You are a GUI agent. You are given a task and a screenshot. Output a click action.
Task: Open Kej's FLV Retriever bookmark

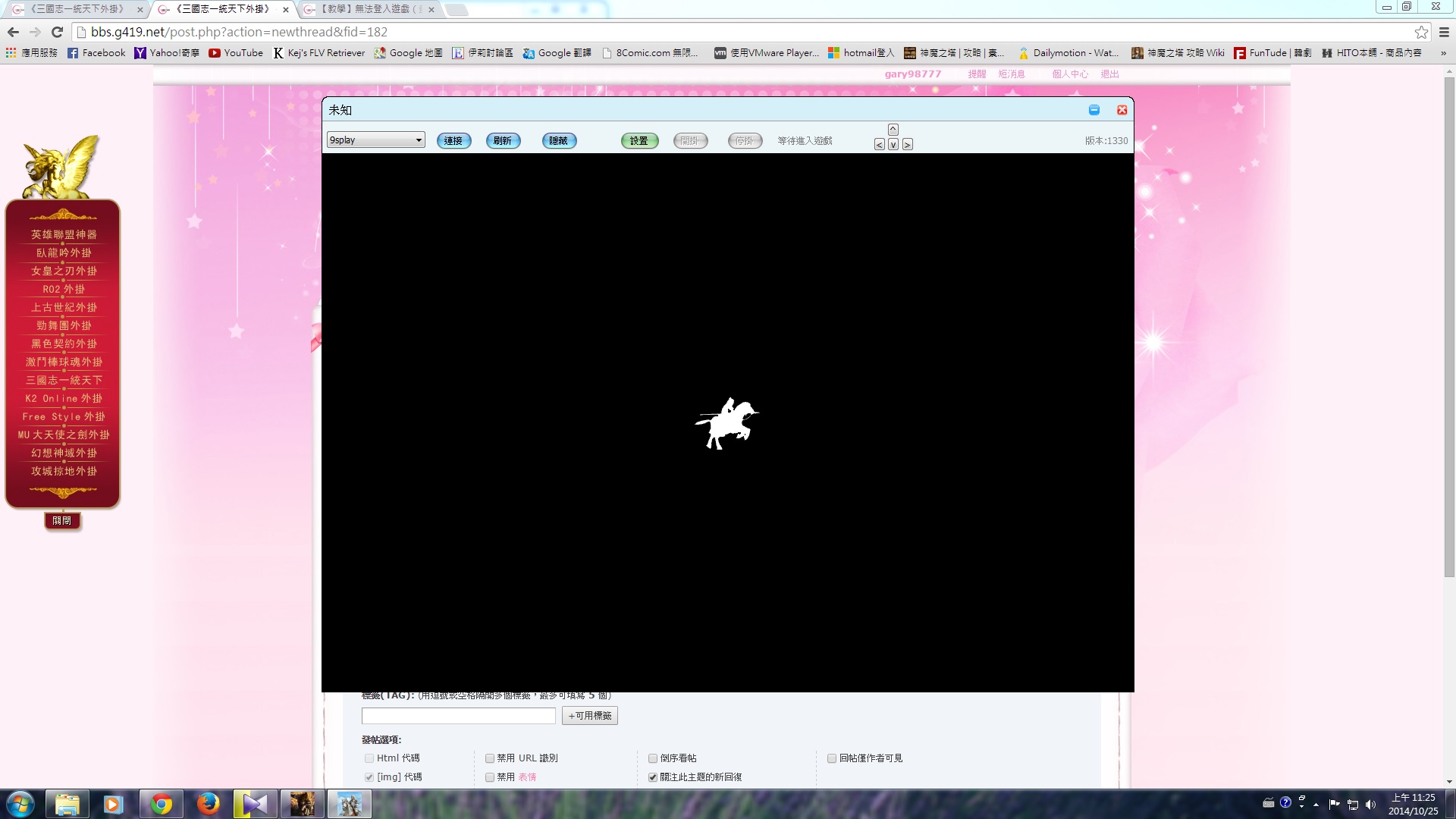(x=318, y=53)
